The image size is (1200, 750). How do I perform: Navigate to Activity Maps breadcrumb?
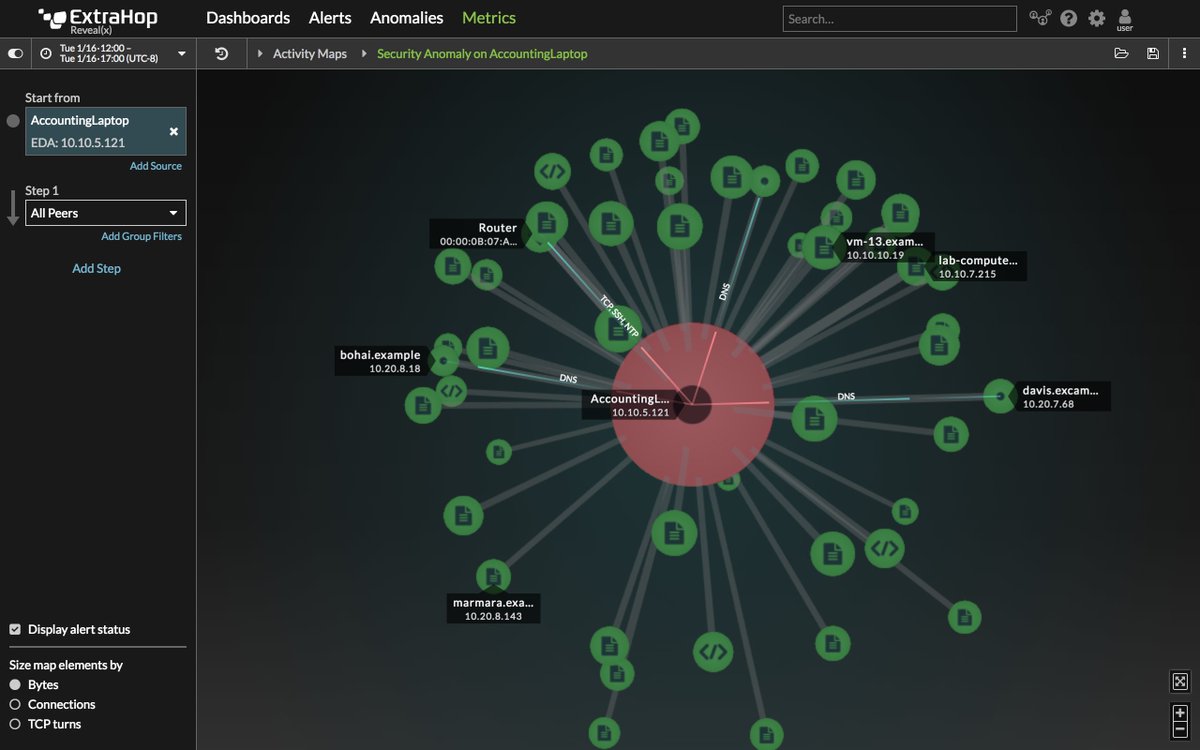tap(310, 54)
